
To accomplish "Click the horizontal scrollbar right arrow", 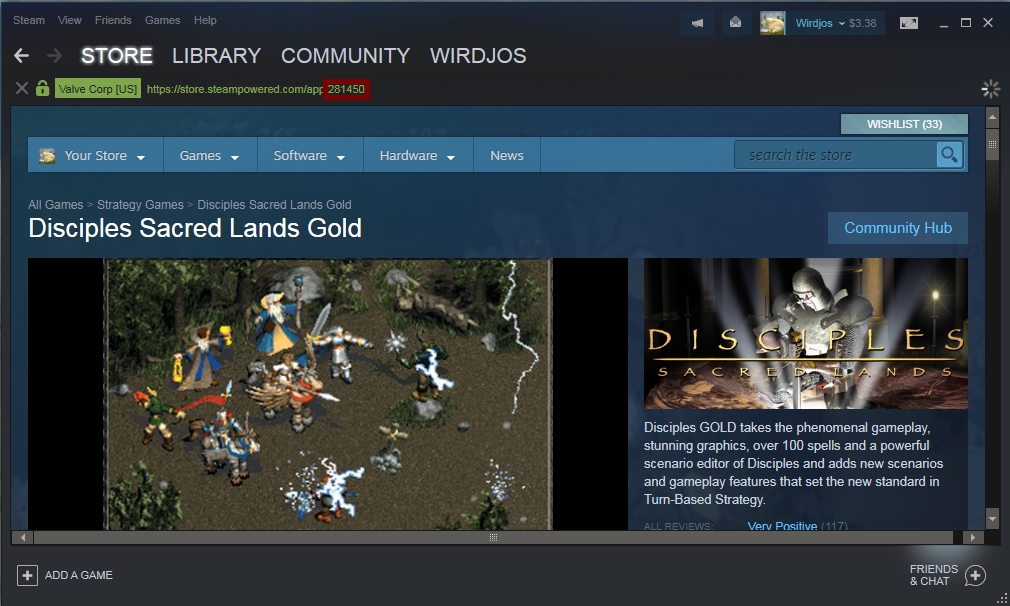I will tap(973, 537).
